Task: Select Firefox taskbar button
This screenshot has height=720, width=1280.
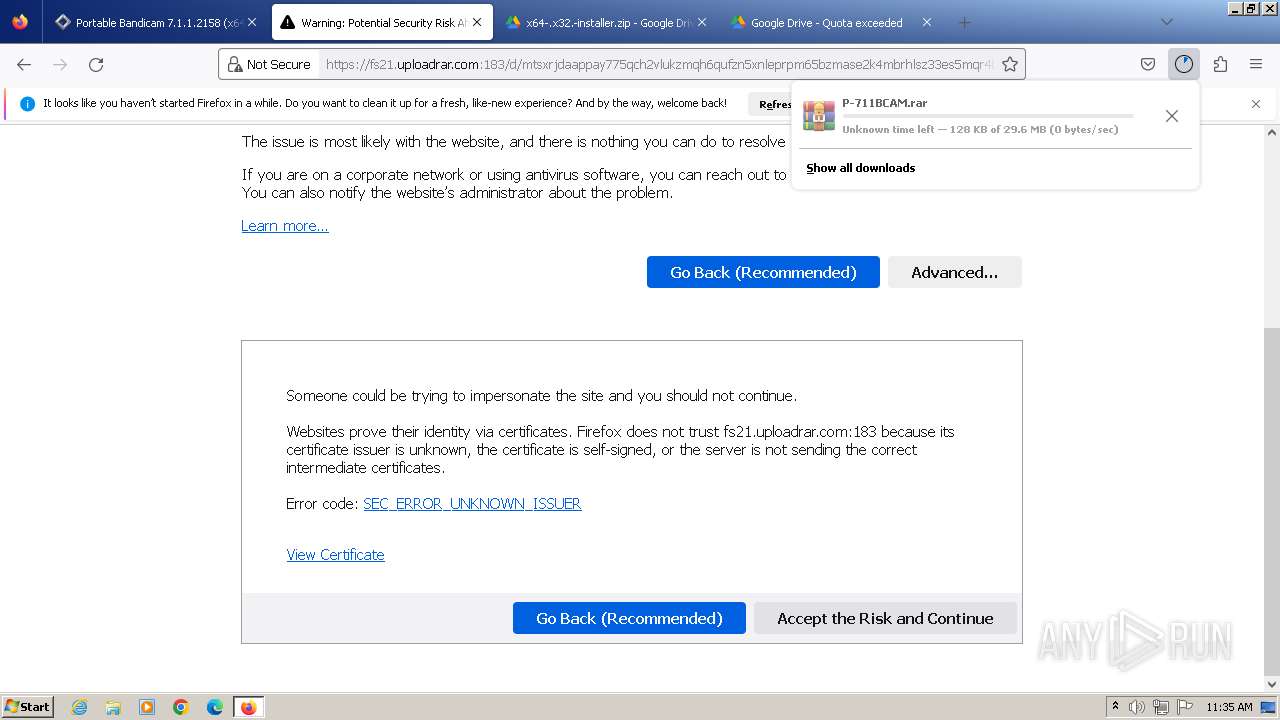Action: (249, 707)
